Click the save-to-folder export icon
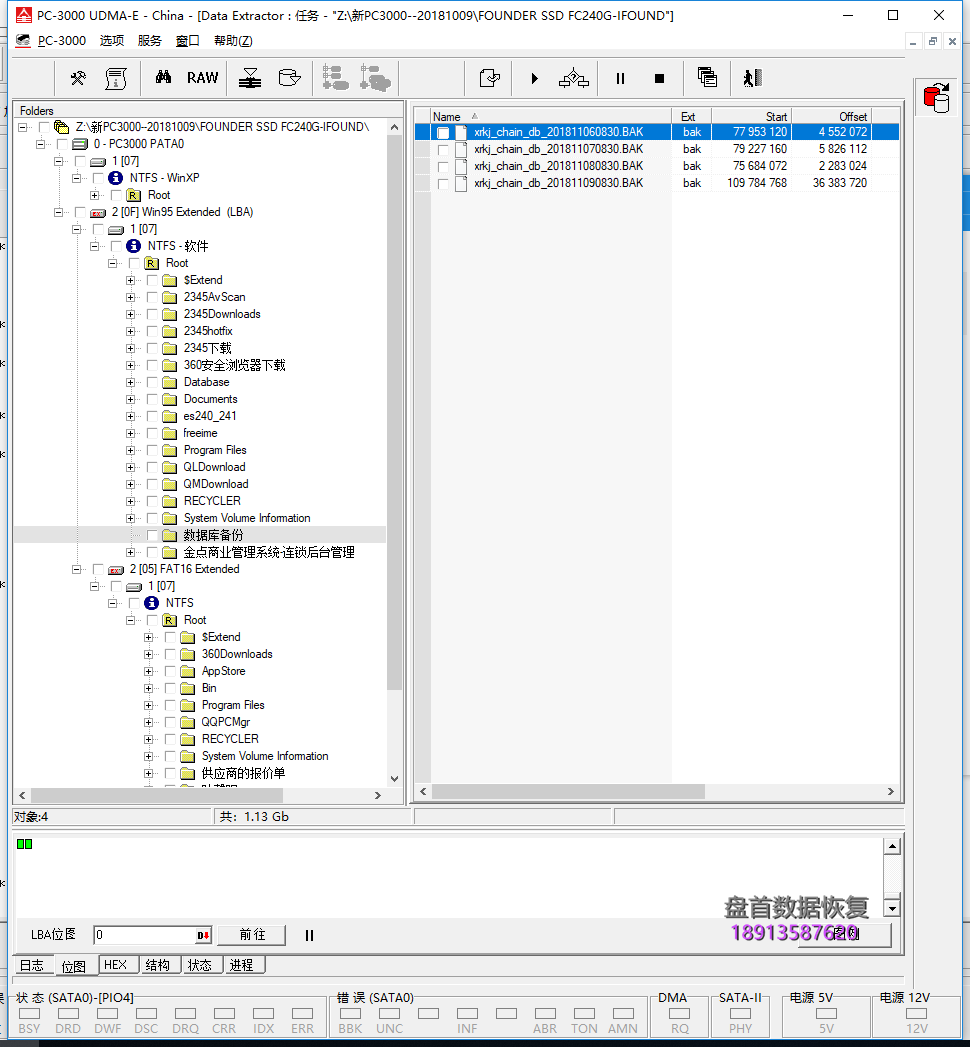 489,78
